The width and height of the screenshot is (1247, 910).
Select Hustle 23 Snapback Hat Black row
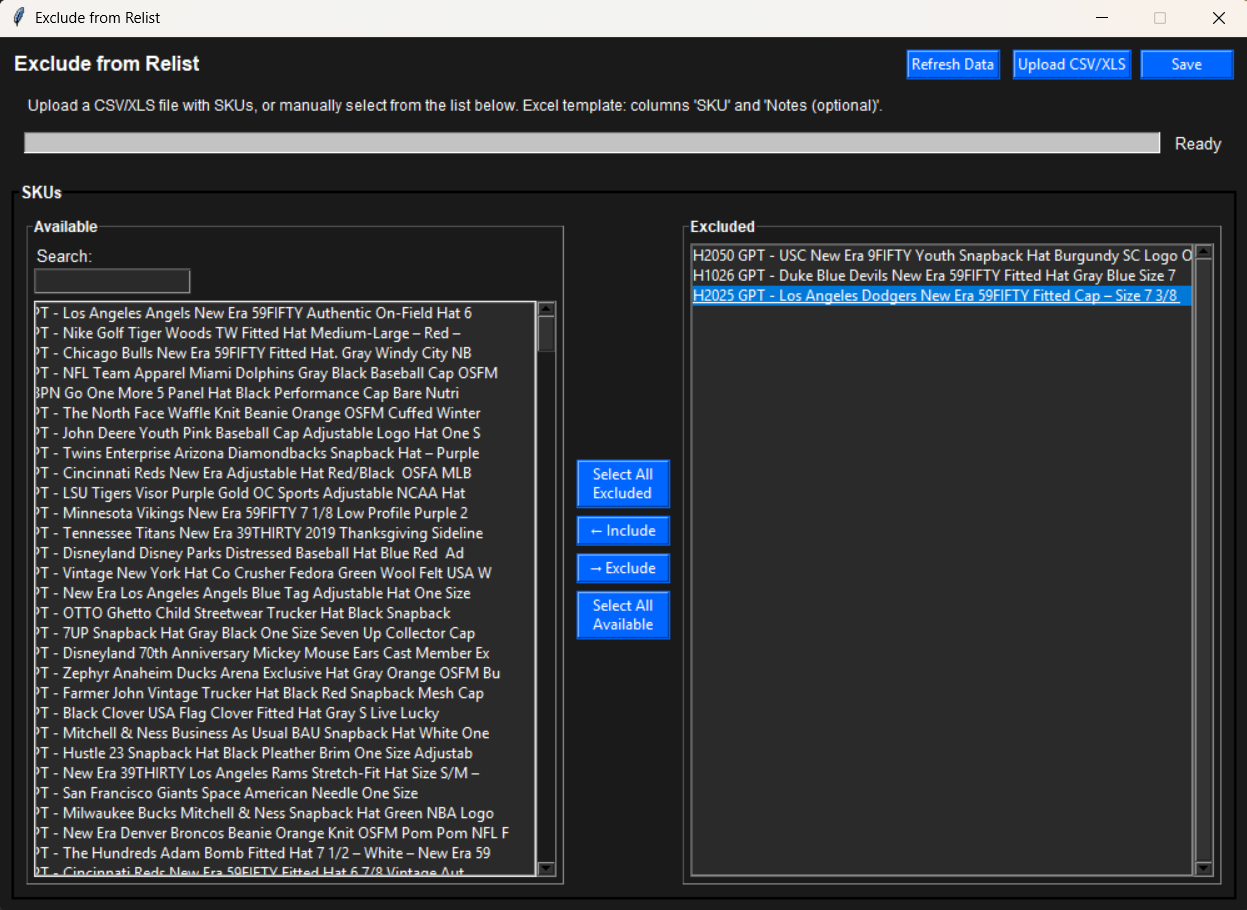pos(286,753)
